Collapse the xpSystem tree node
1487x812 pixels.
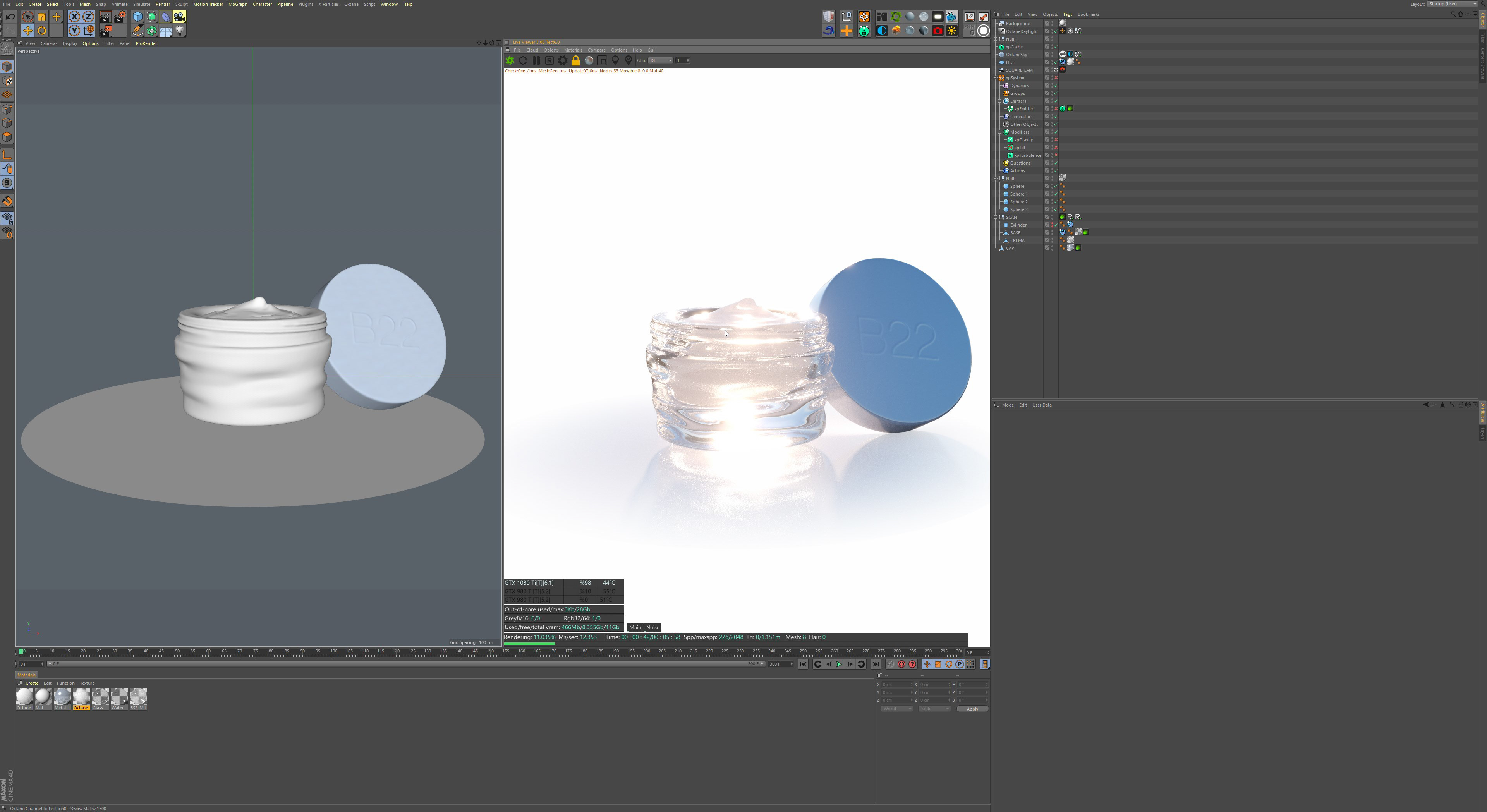coord(996,78)
